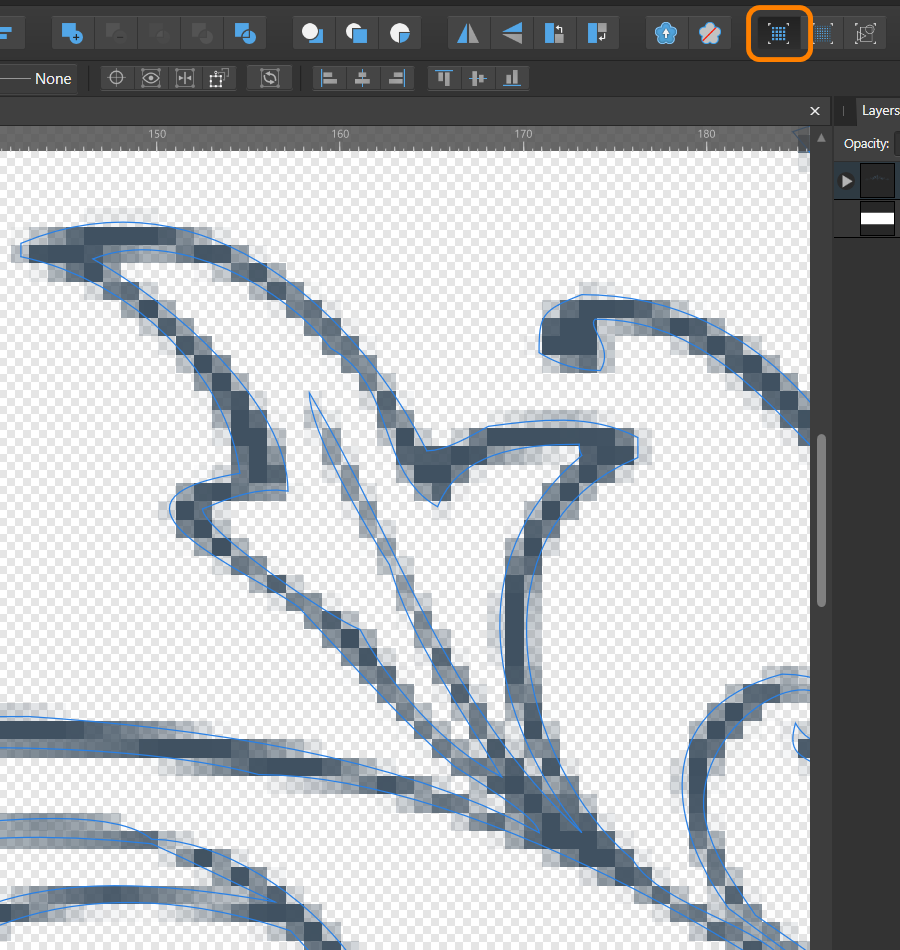Click the Xor boolean operation icon
This screenshot has width=900, height=950.
point(202,33)
